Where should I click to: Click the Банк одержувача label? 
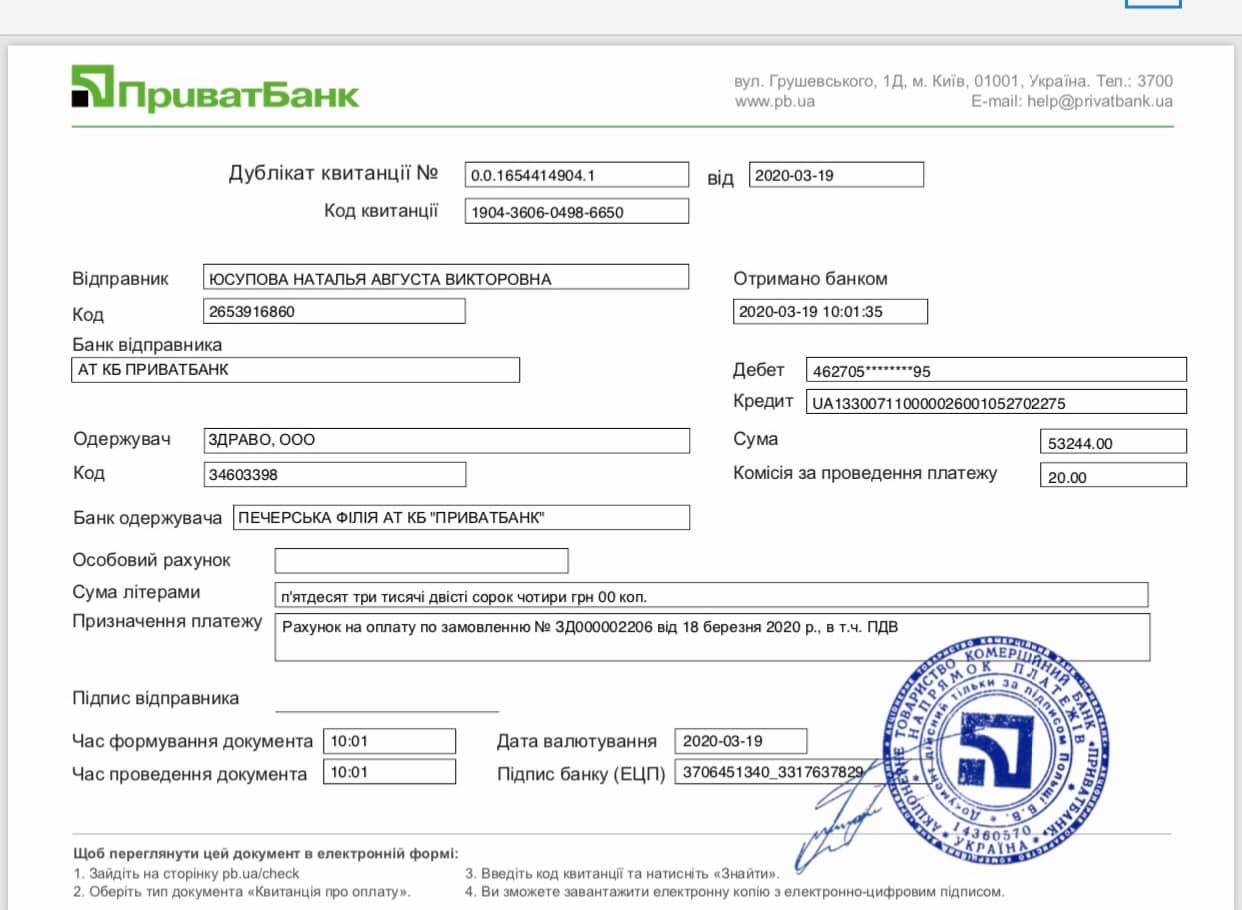(x=147, y=518)
